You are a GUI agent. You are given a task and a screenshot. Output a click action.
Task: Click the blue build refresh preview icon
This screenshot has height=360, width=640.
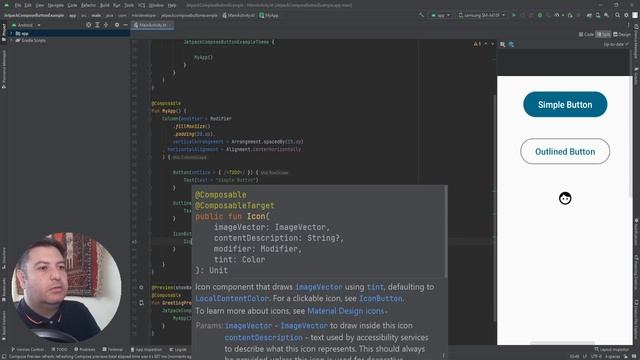coord(511,44)
